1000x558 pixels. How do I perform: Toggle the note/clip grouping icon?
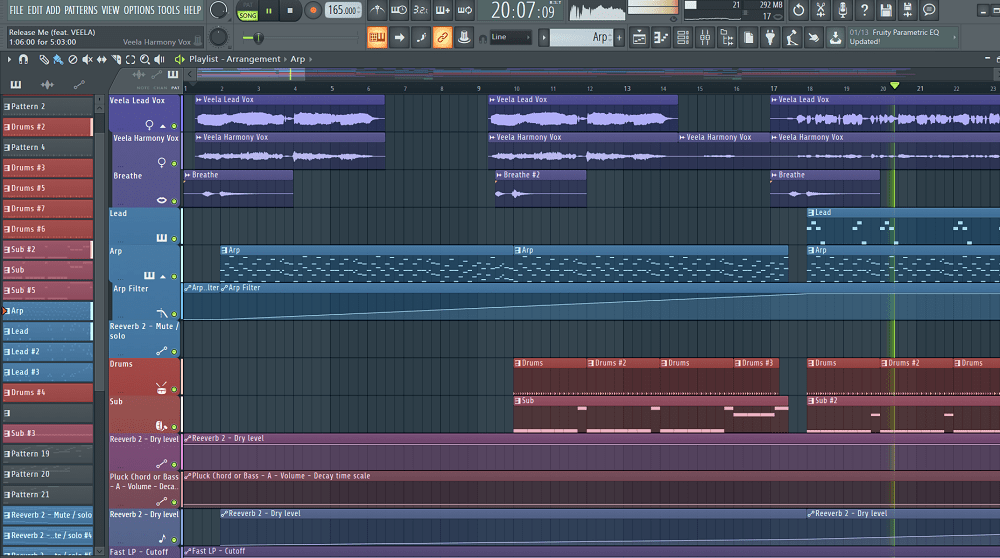(421, 38)
